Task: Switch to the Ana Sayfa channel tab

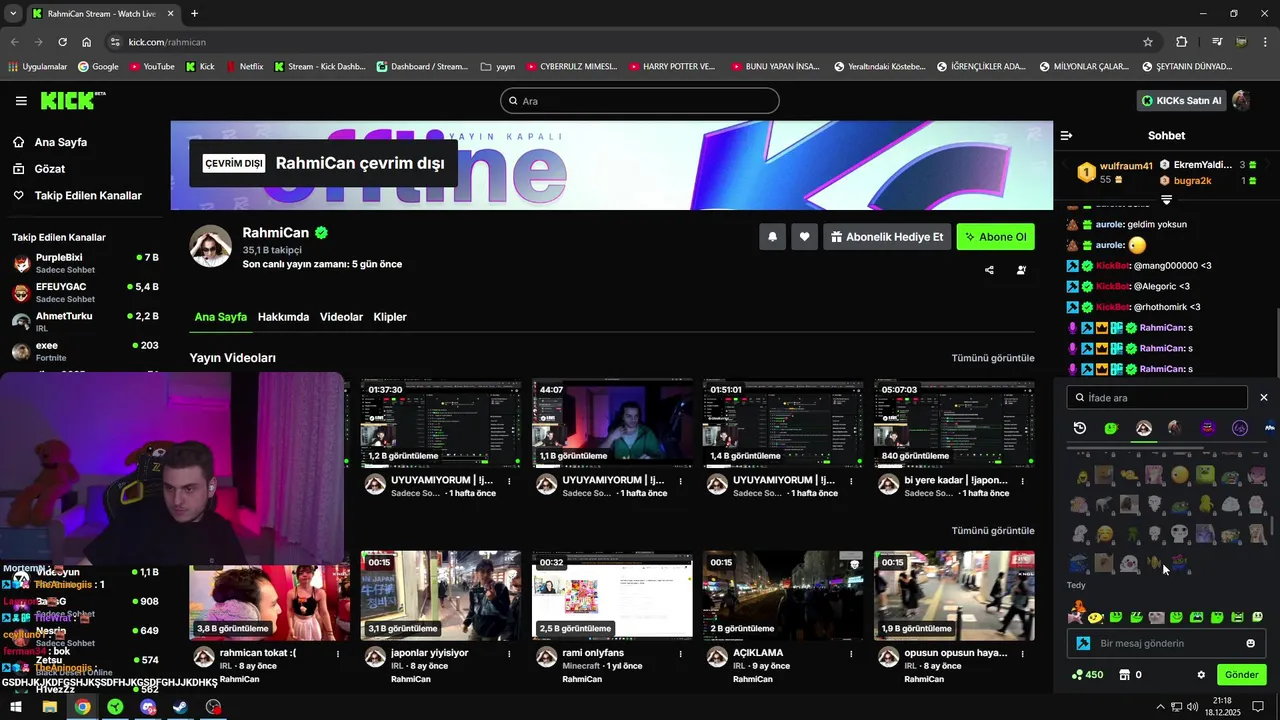Action: coord(220,317)
